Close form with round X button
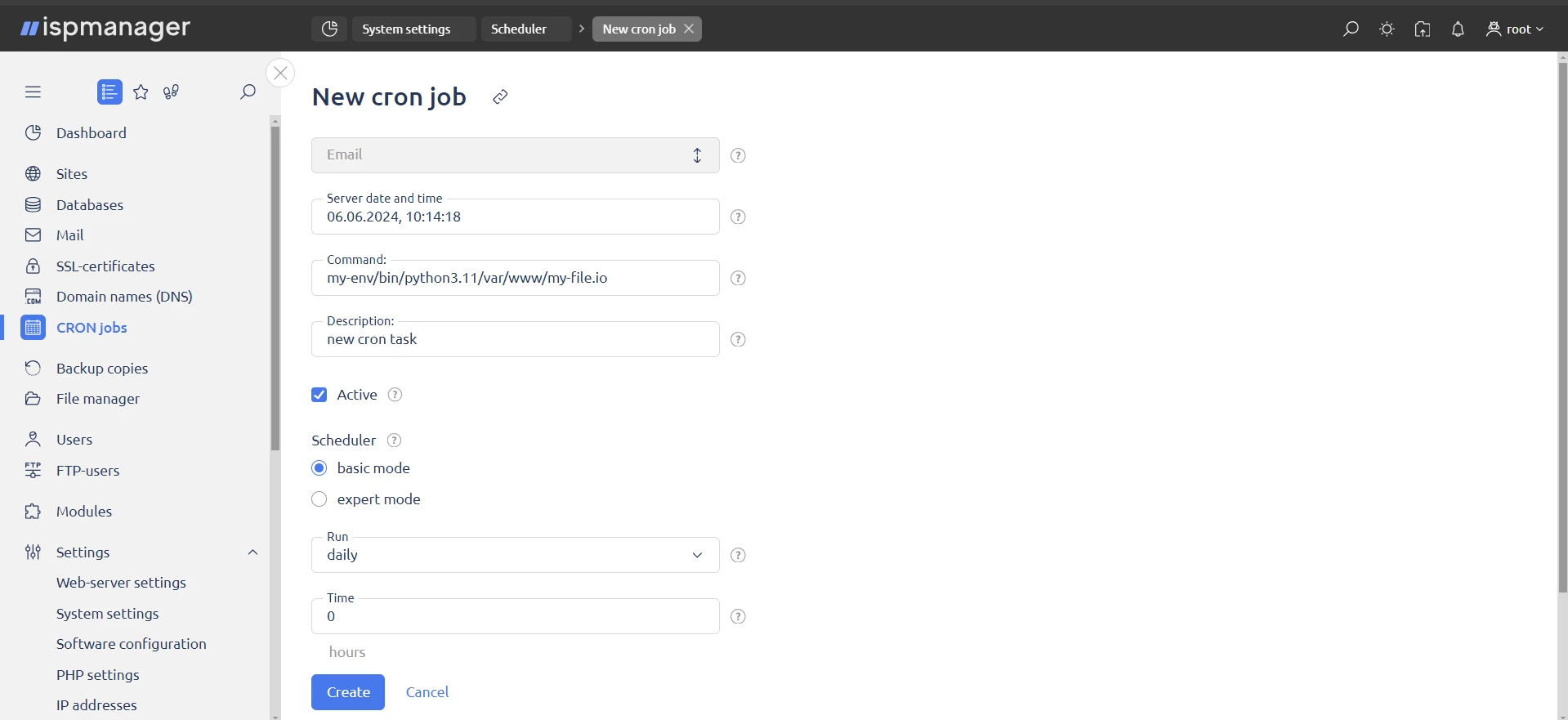1568x720 pixels. [280, 73]
